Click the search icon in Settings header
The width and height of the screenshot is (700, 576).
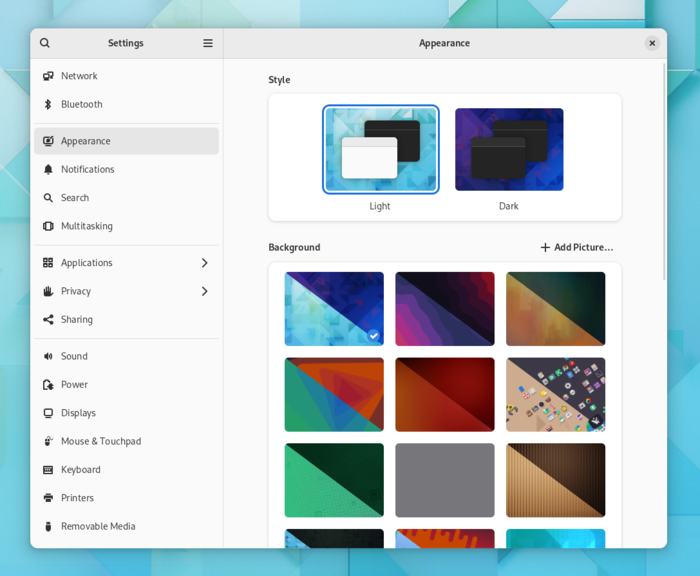coord(45,43)
